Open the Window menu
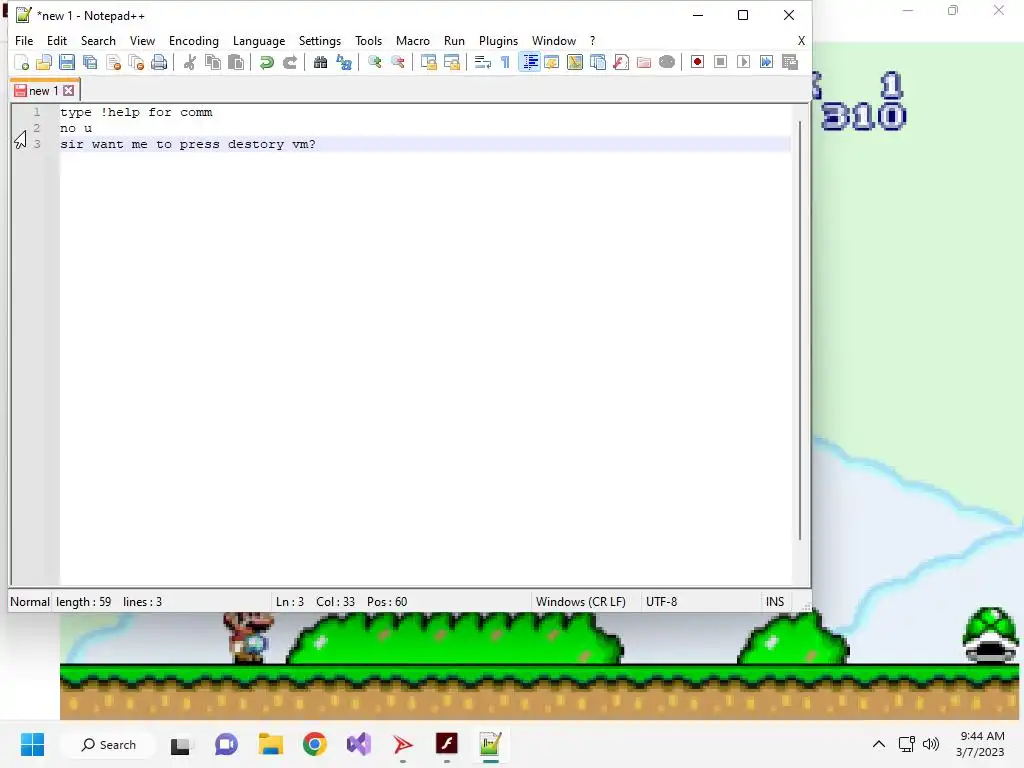The image size is (1024, 768). 554,40
